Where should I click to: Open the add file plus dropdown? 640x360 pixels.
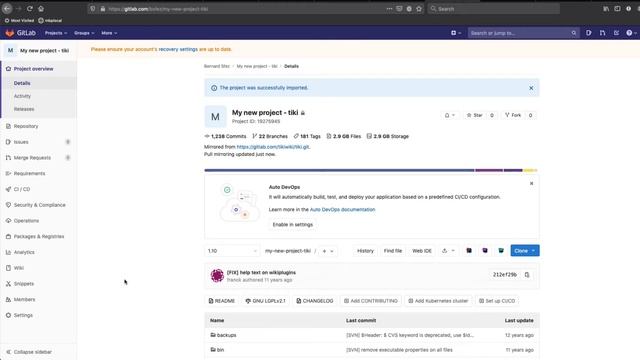pos(328,251)
